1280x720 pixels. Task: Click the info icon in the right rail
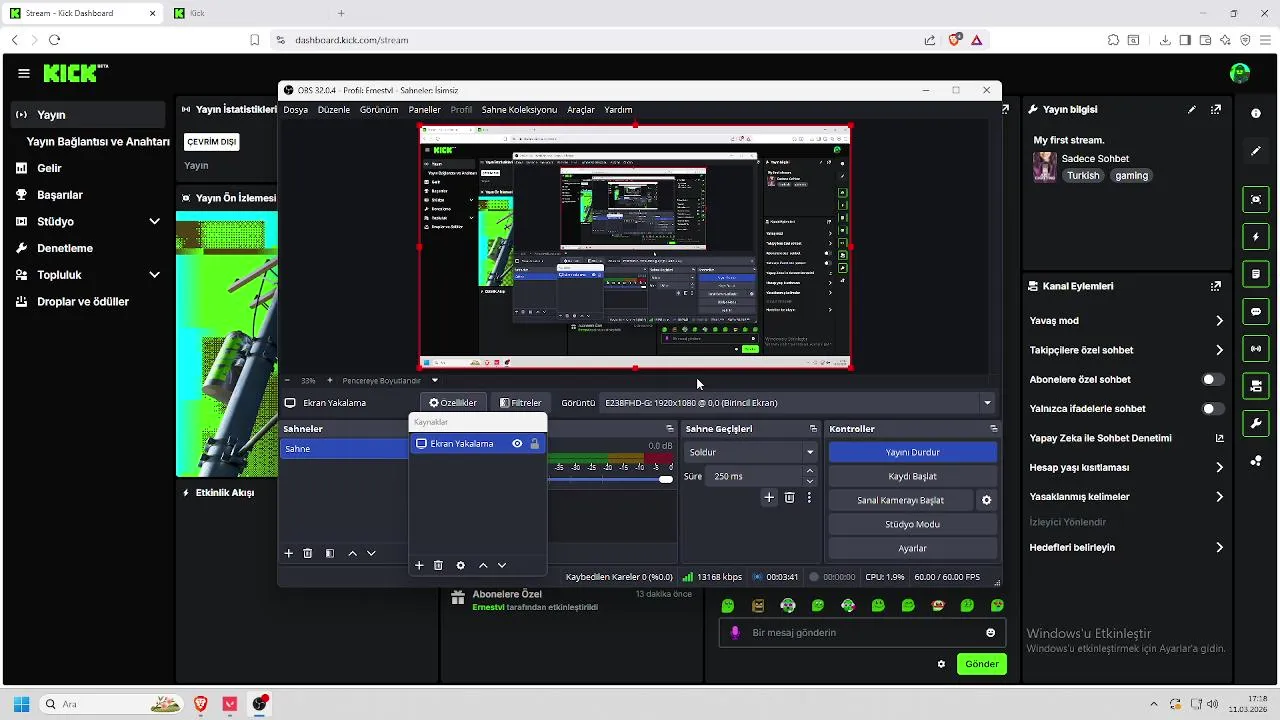(1256, 114)
